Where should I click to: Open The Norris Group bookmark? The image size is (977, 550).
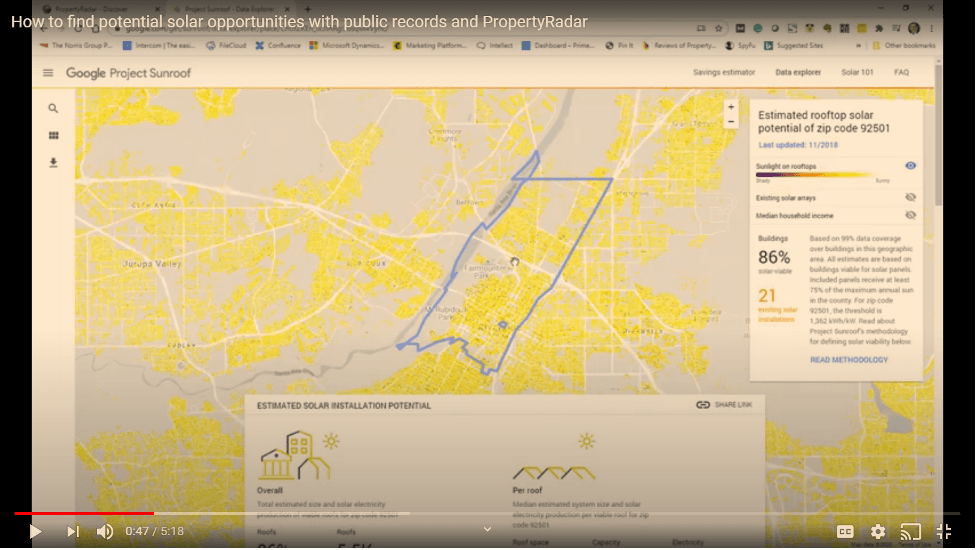pyautogui.click(x=75, y=45)
